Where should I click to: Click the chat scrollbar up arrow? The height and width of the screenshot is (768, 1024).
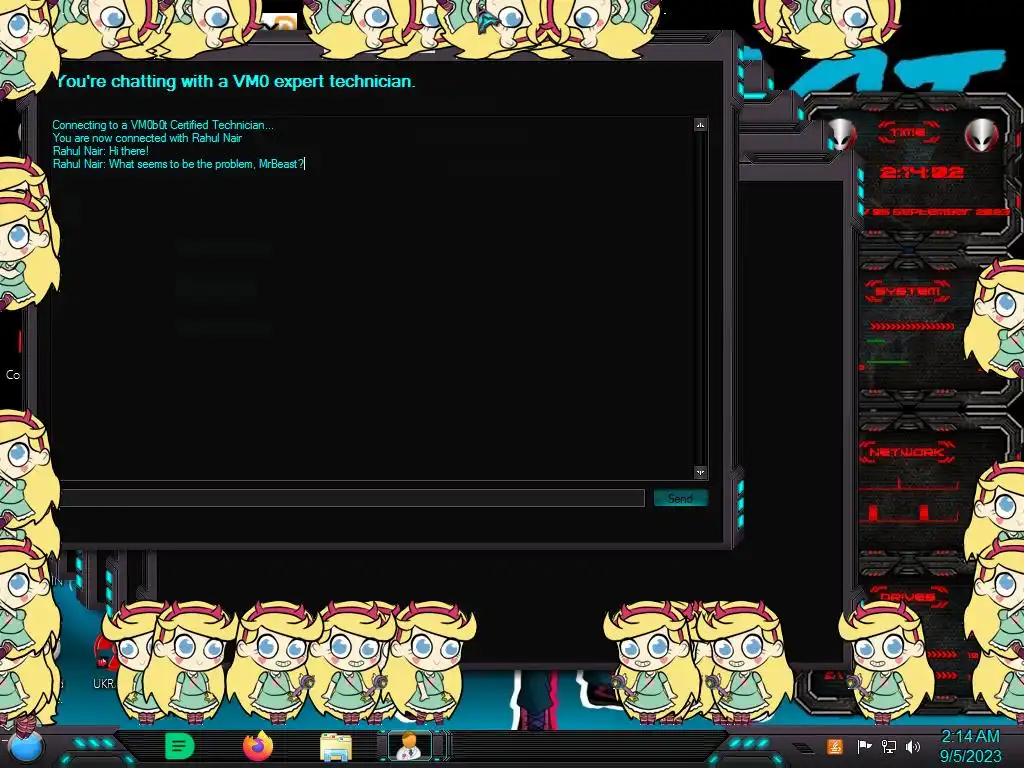(x=700, y=125)
